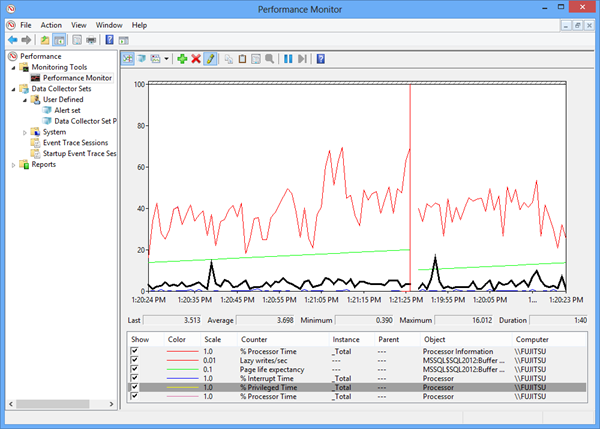Freeze the display with pause icon
Screen dimensions: 600x429
click(288, 59)
